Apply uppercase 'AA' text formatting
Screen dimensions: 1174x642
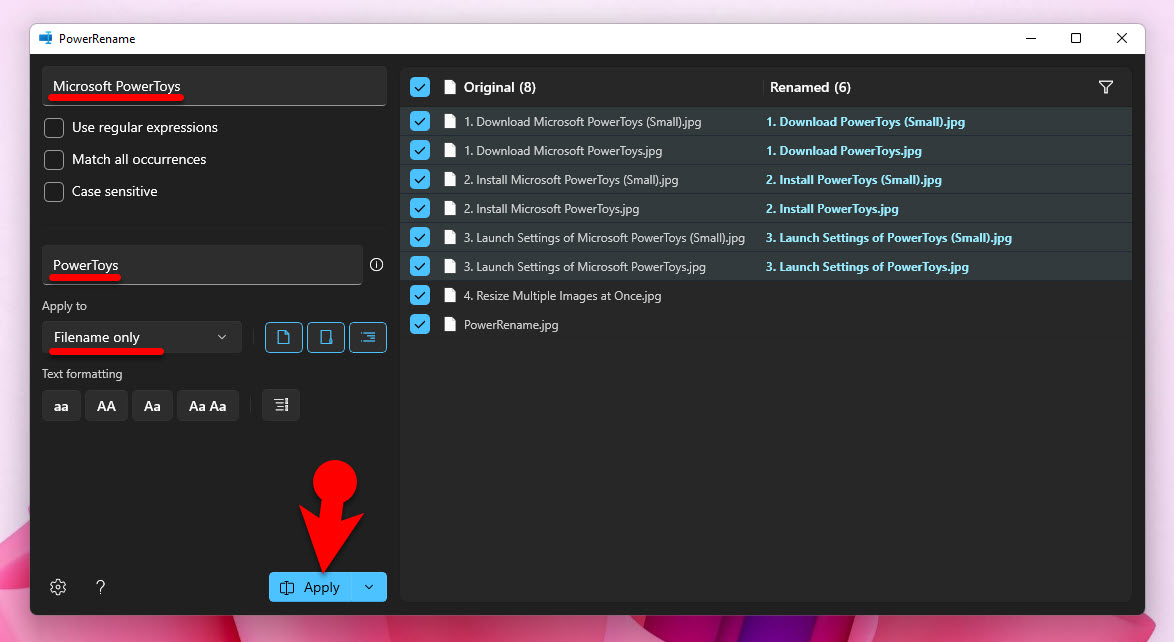point(106,406)
